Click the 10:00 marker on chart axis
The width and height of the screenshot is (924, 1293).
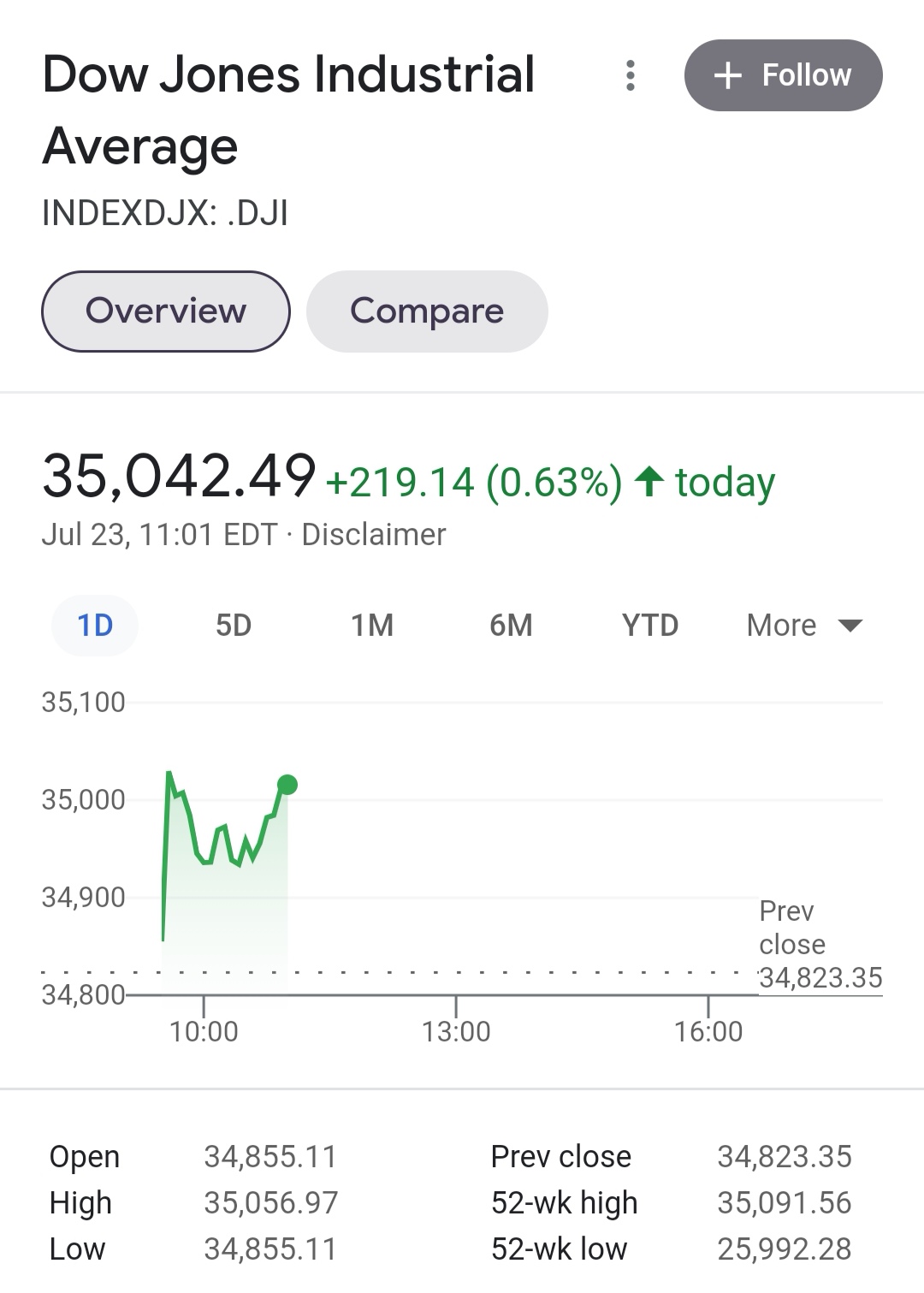pos(204,1031)
